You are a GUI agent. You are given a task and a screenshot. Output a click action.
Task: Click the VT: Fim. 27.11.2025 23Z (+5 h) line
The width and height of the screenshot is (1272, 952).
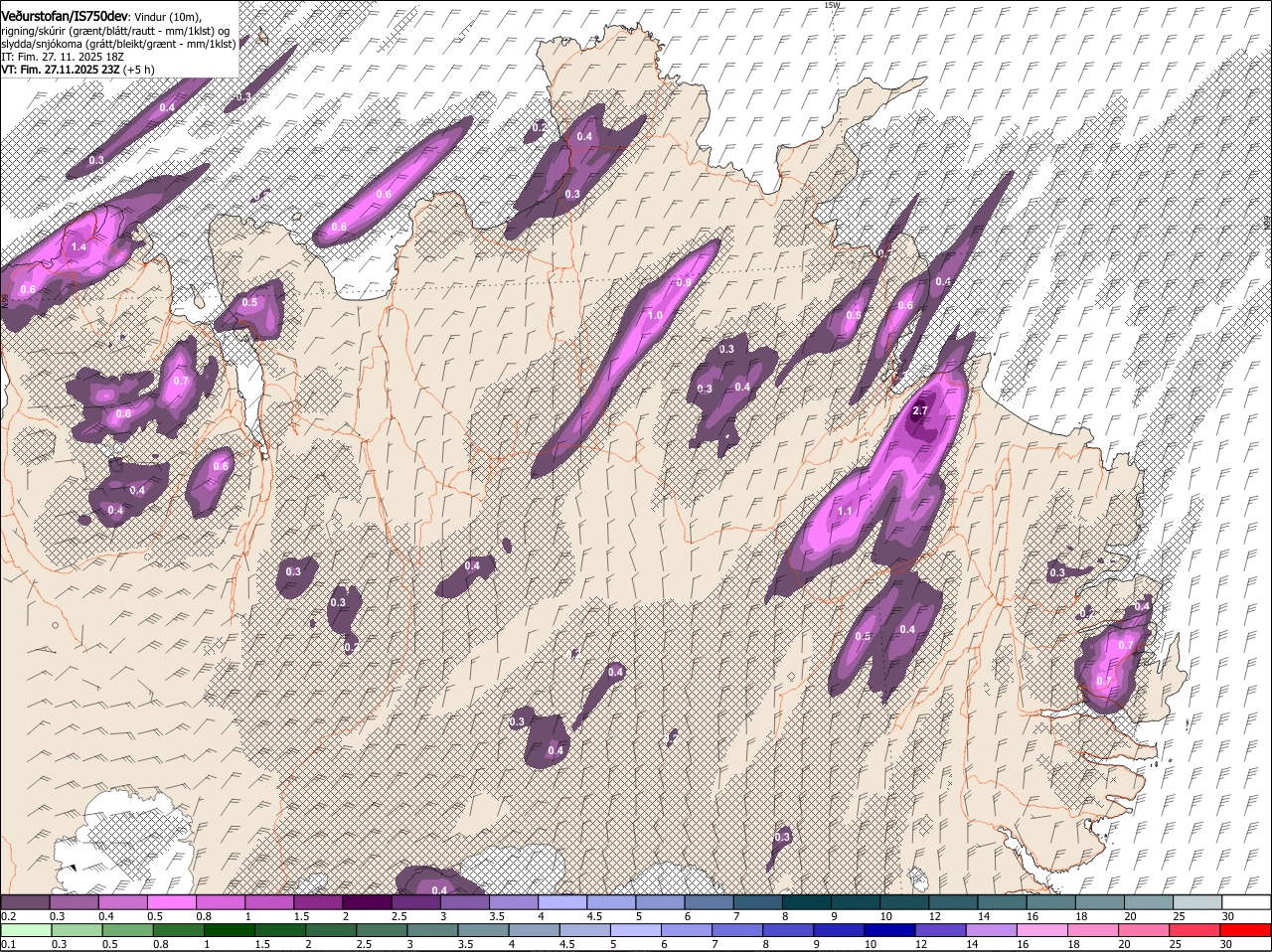78,70
